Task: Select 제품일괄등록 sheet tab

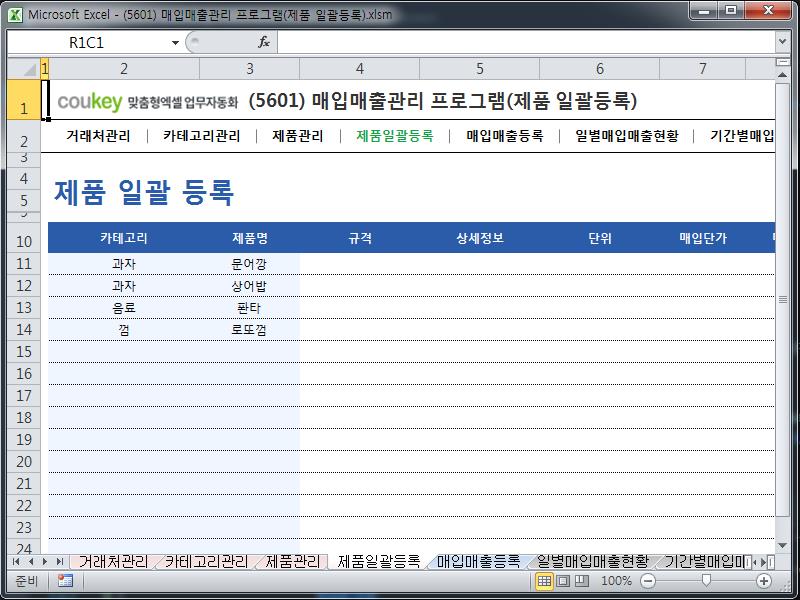Action: point(379,562)
